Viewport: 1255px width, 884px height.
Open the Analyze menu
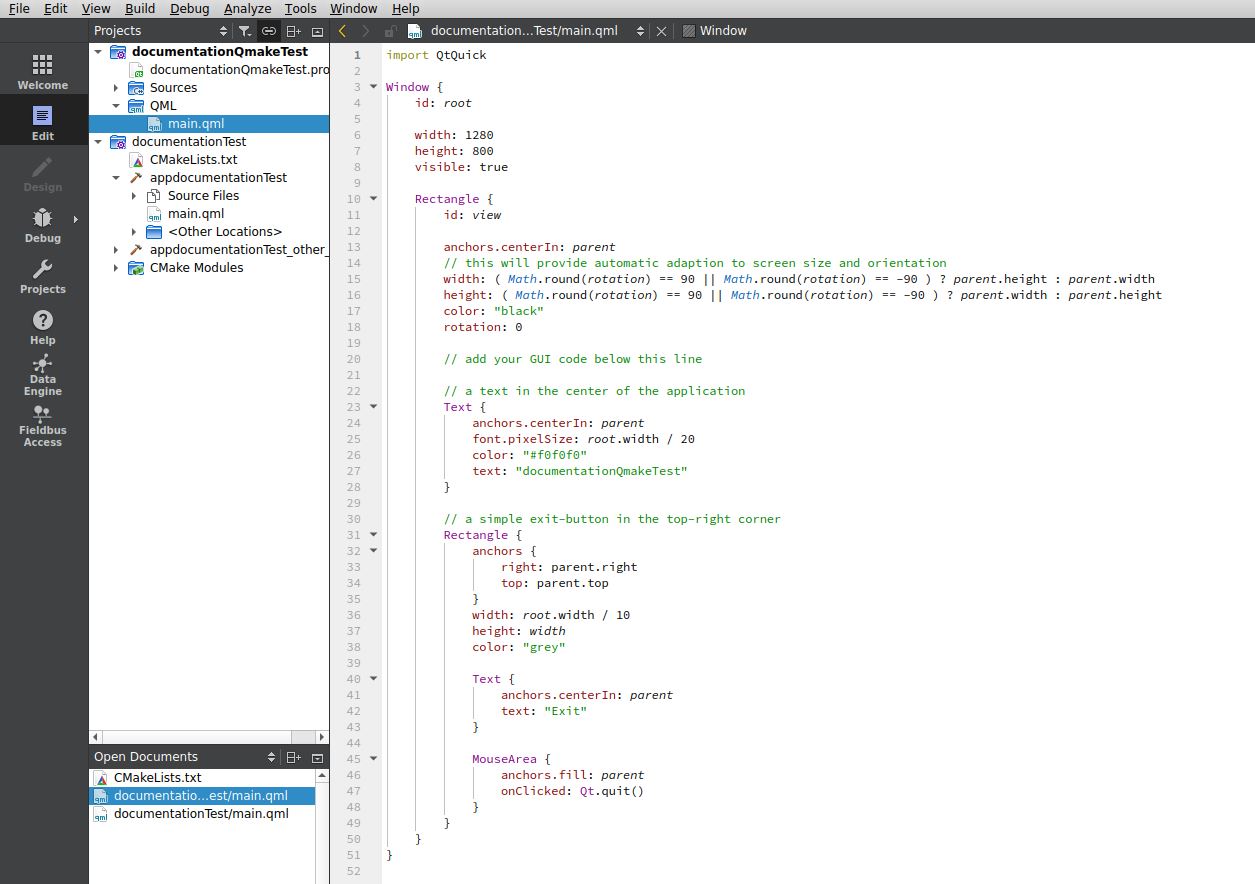(x=247, y=8)
